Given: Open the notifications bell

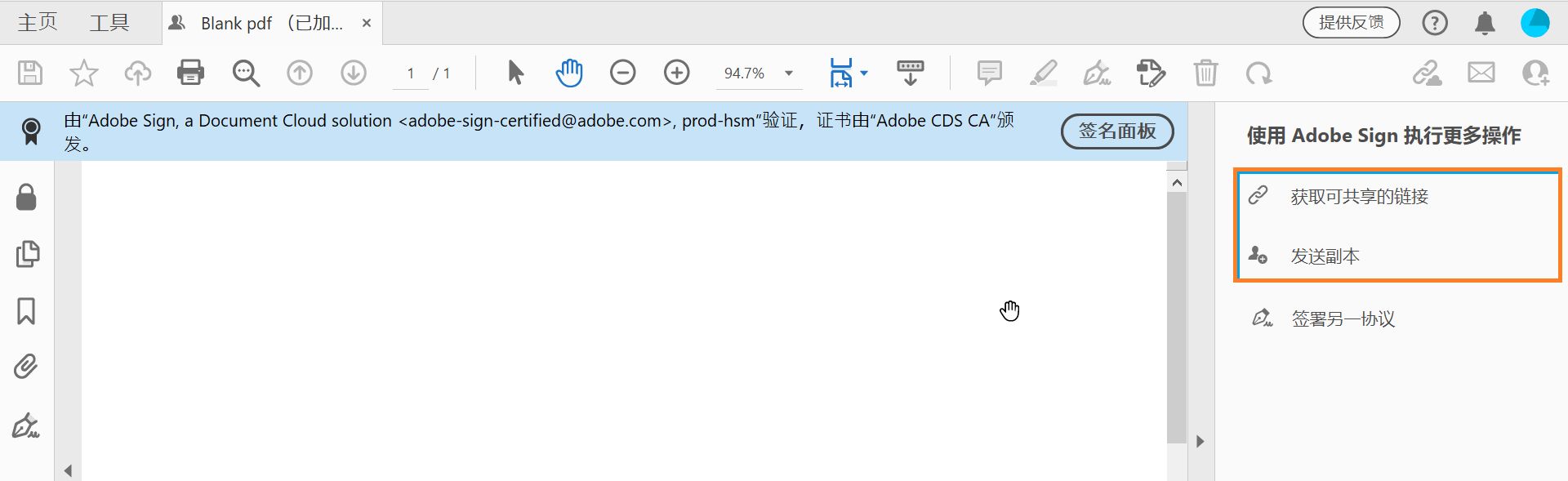Looking at the screenshot, I should (1485, 23).
